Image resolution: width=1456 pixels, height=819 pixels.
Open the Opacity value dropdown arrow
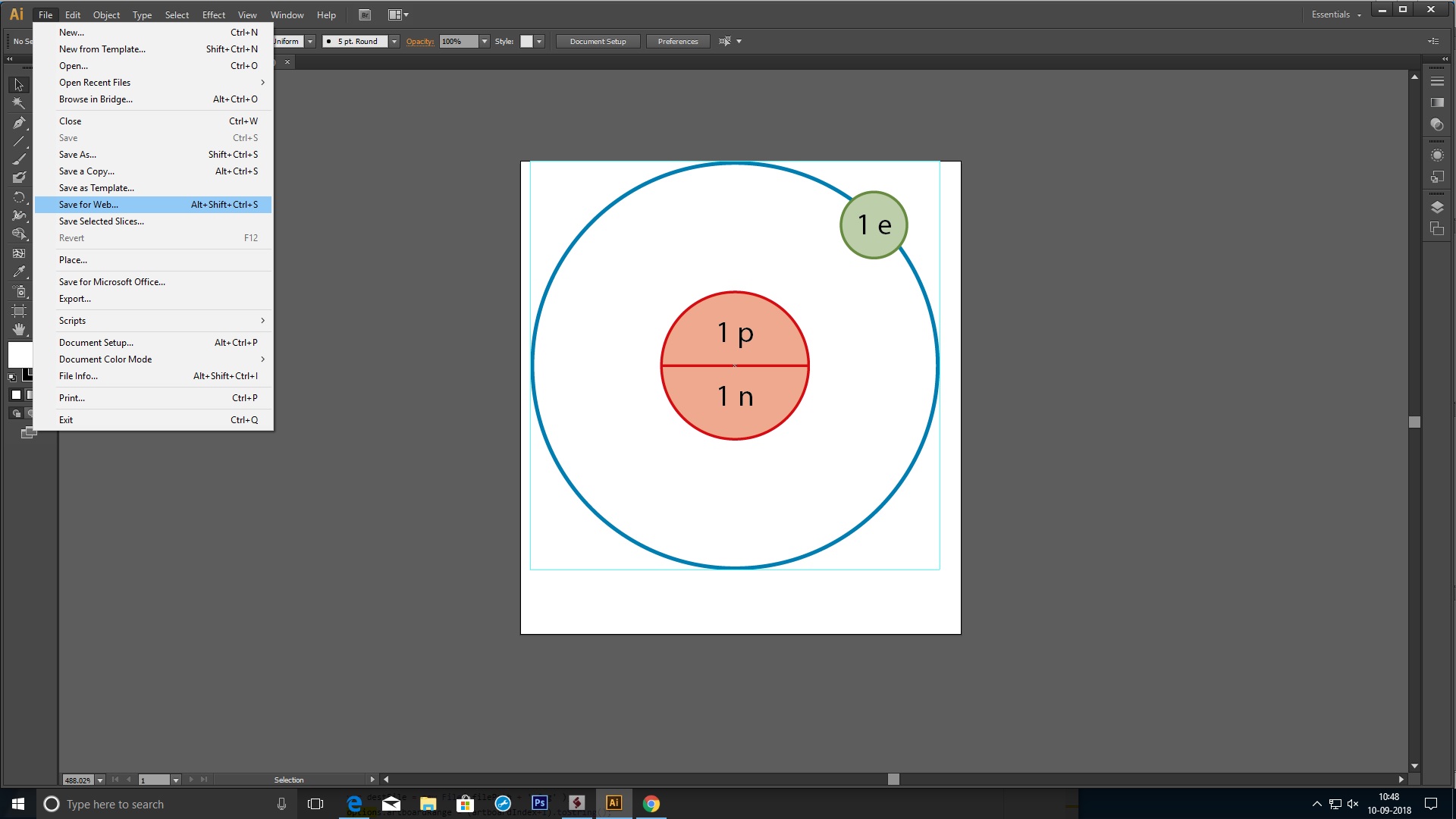pyautogui.click(x=485, y=42)
